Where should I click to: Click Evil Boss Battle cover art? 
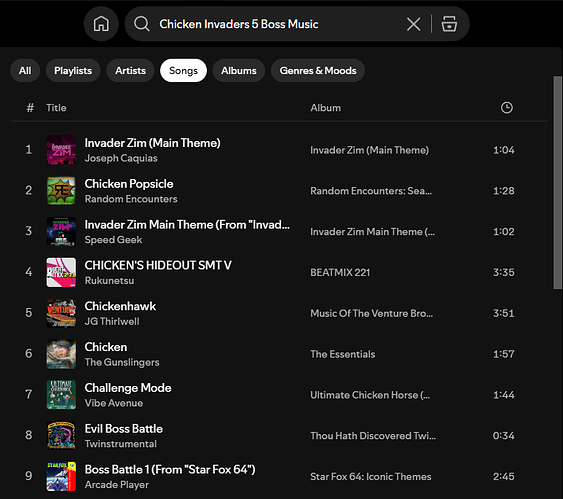tap(61, 435)
